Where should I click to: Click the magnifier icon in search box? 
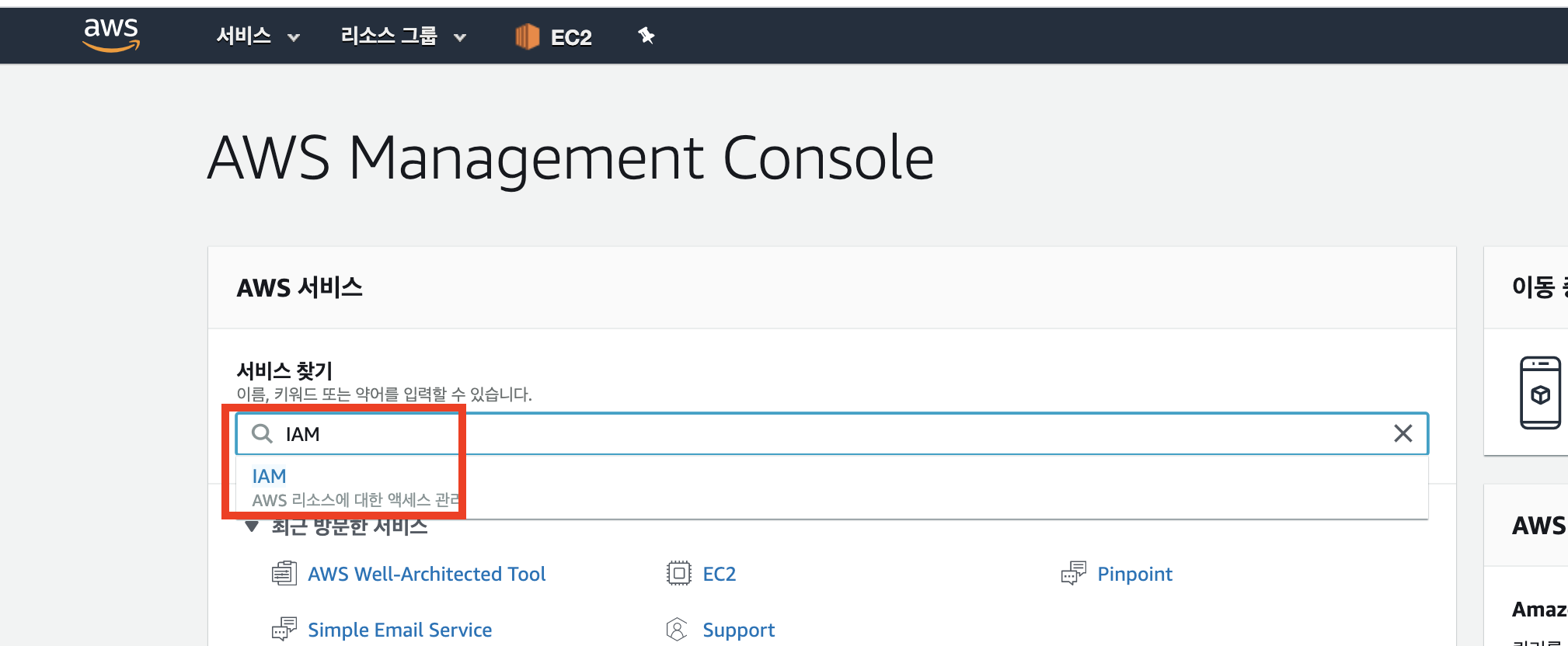(x=262, y=433)
